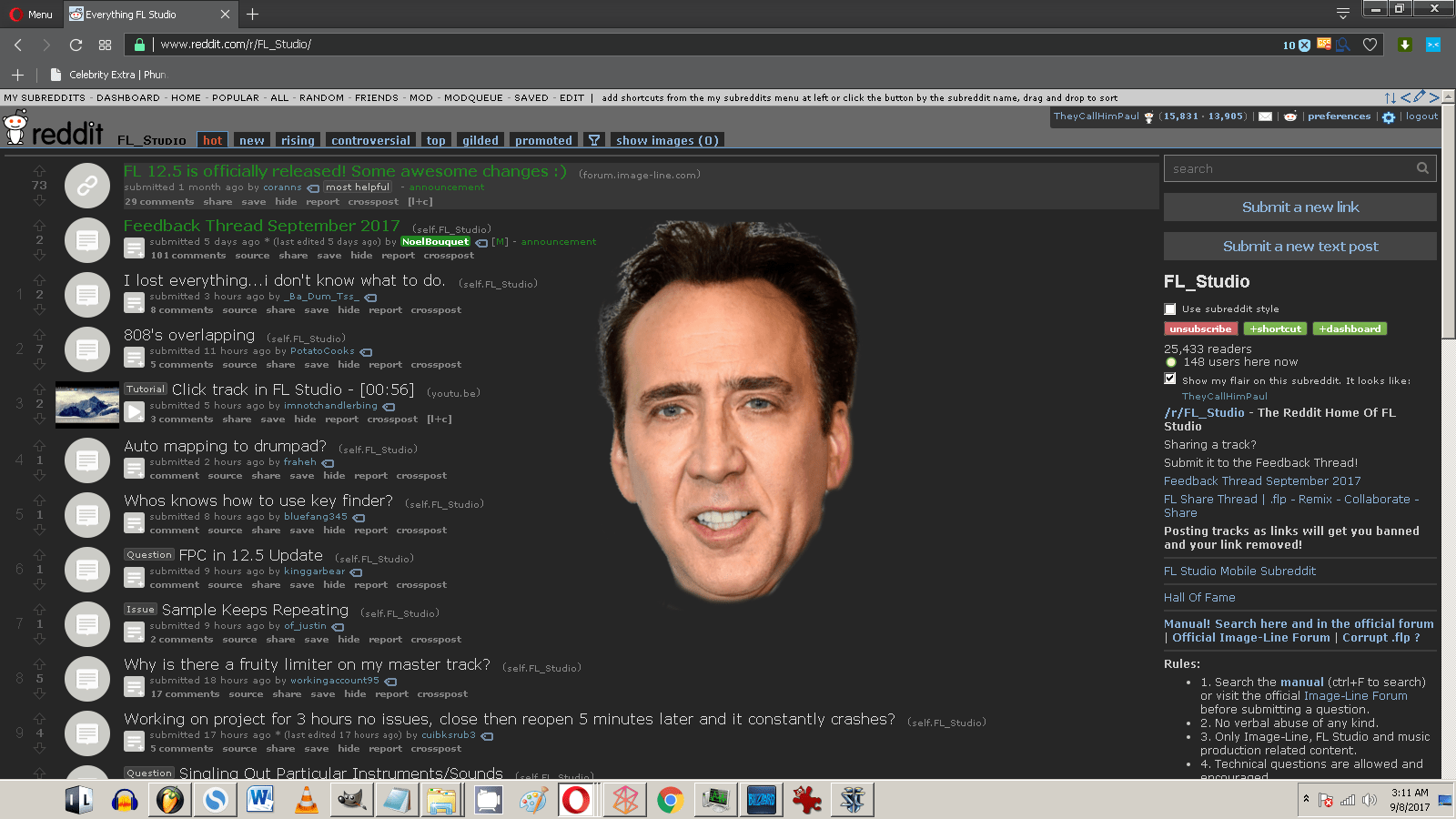
Task: Click Submit a new link button
Action: (1300, 207)
